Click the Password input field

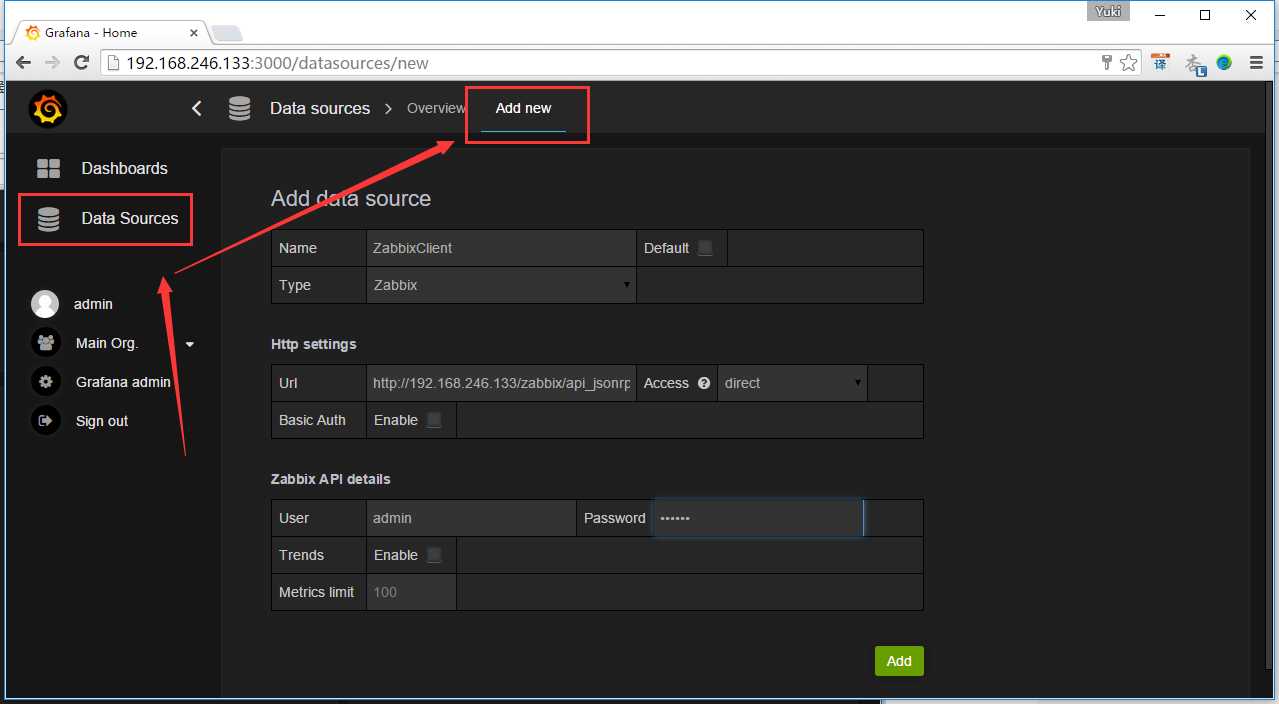[x=758, y=518]
